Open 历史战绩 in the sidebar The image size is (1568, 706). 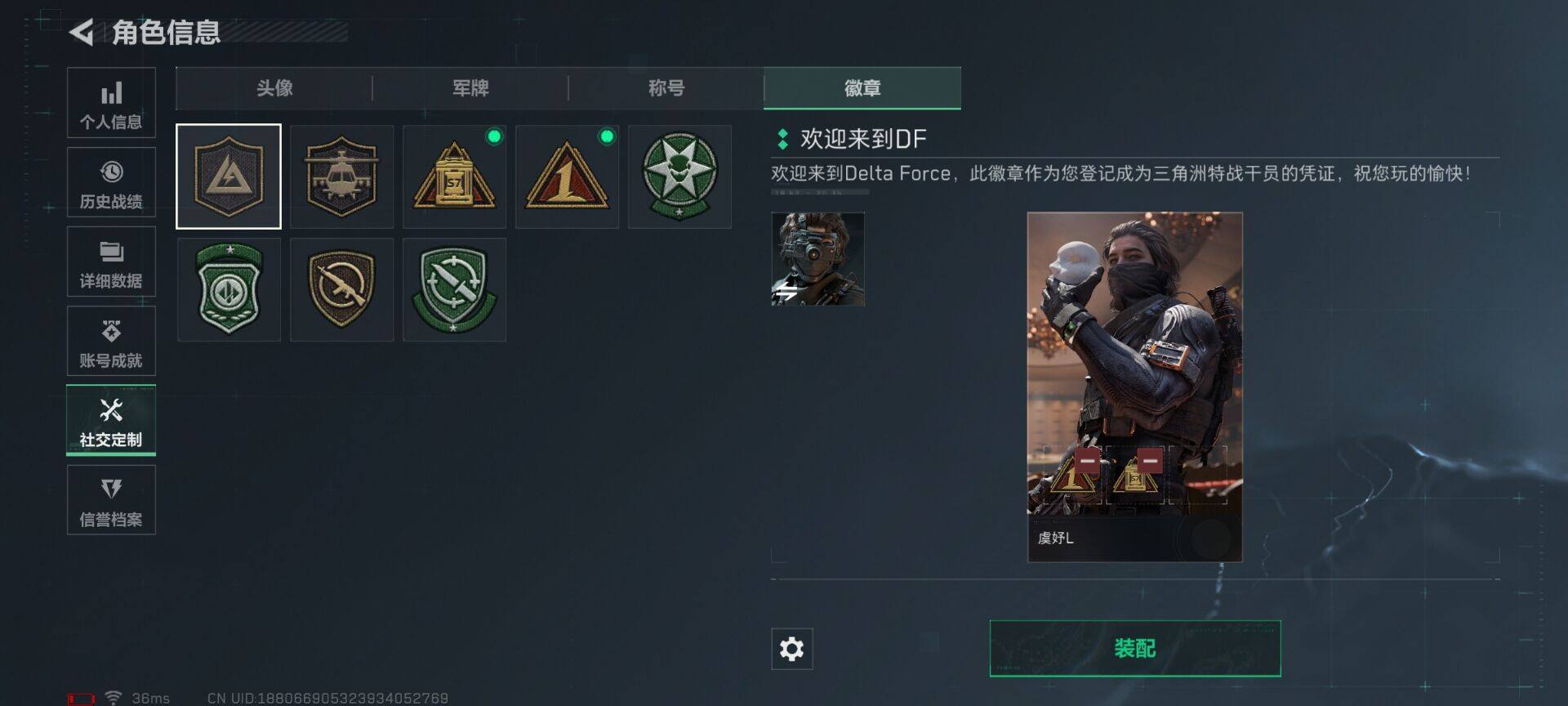111,182
